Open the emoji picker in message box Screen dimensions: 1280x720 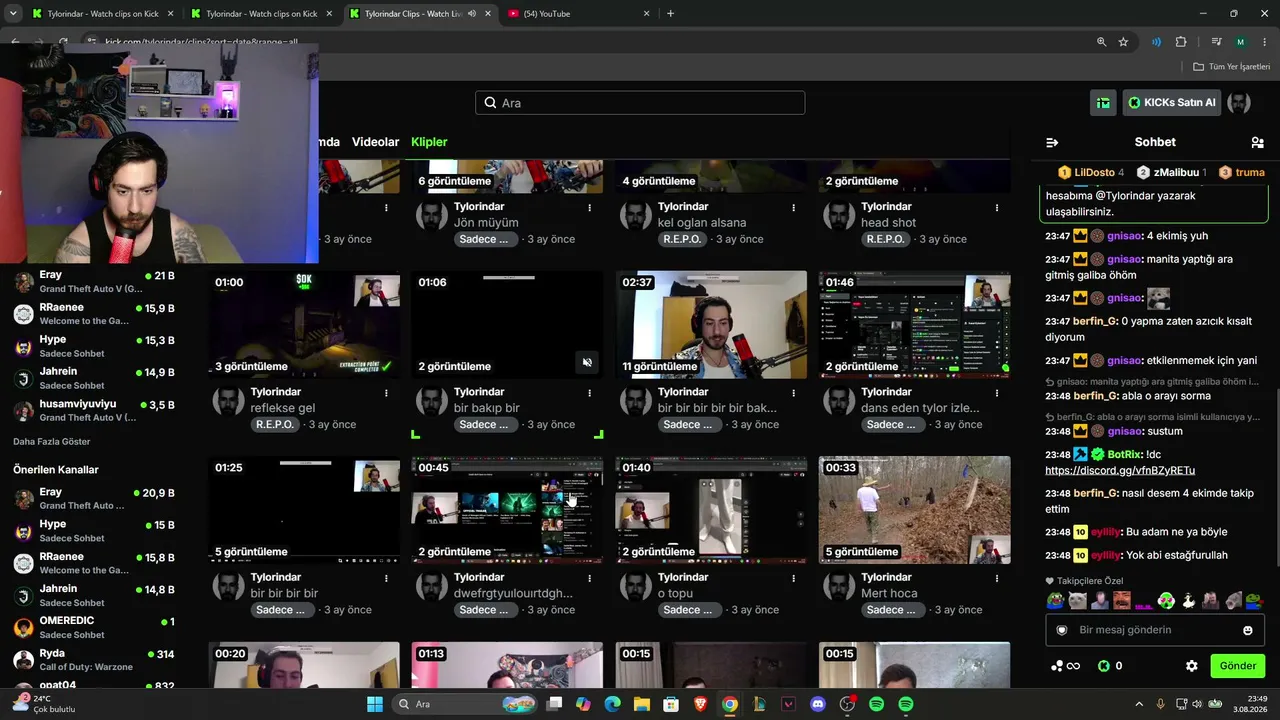pos(1248,630)
